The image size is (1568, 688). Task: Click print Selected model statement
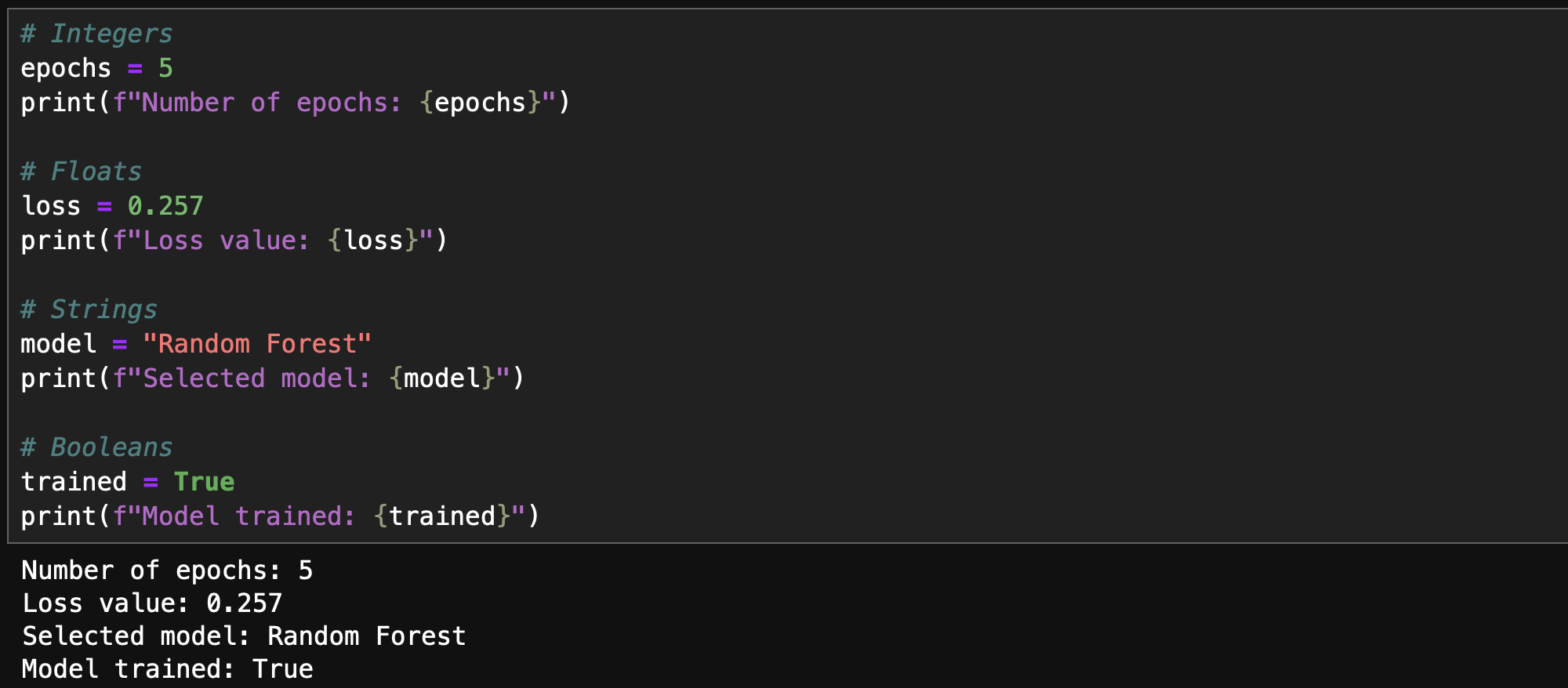point(272,378)
